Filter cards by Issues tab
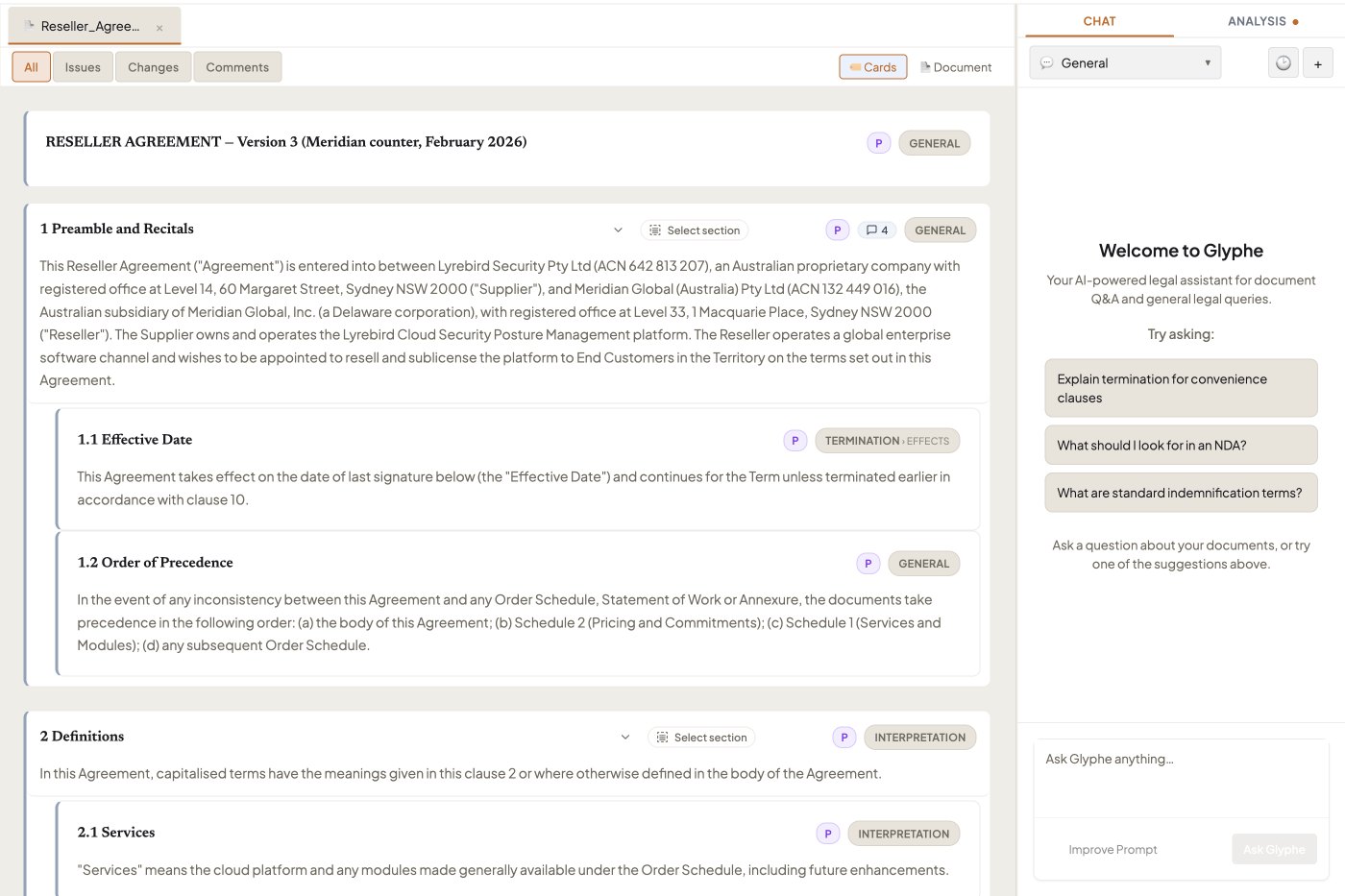1345x896 pixels. point(83,67)
